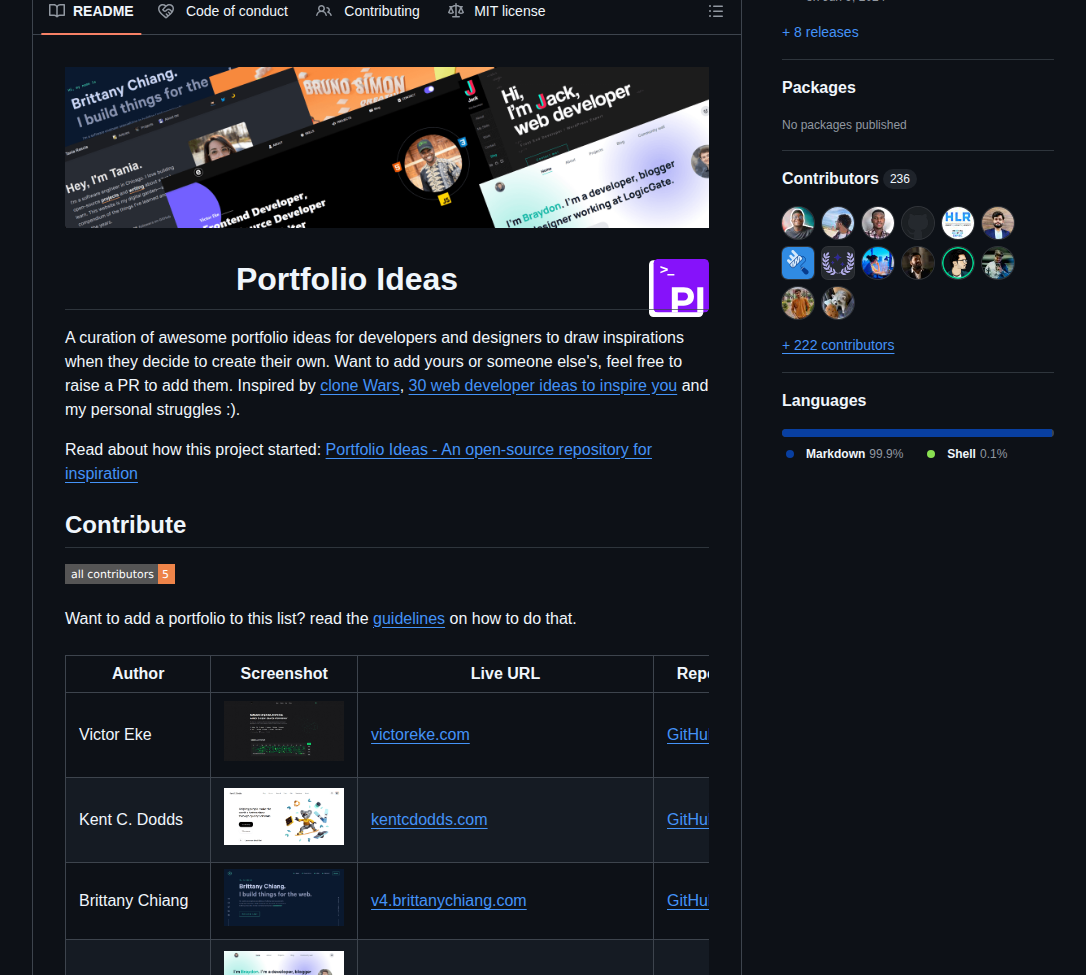The height and width of the screenshot is (975, 1086).
Task: Open the Contributors 236 heading link
Action: click(849, 179)
